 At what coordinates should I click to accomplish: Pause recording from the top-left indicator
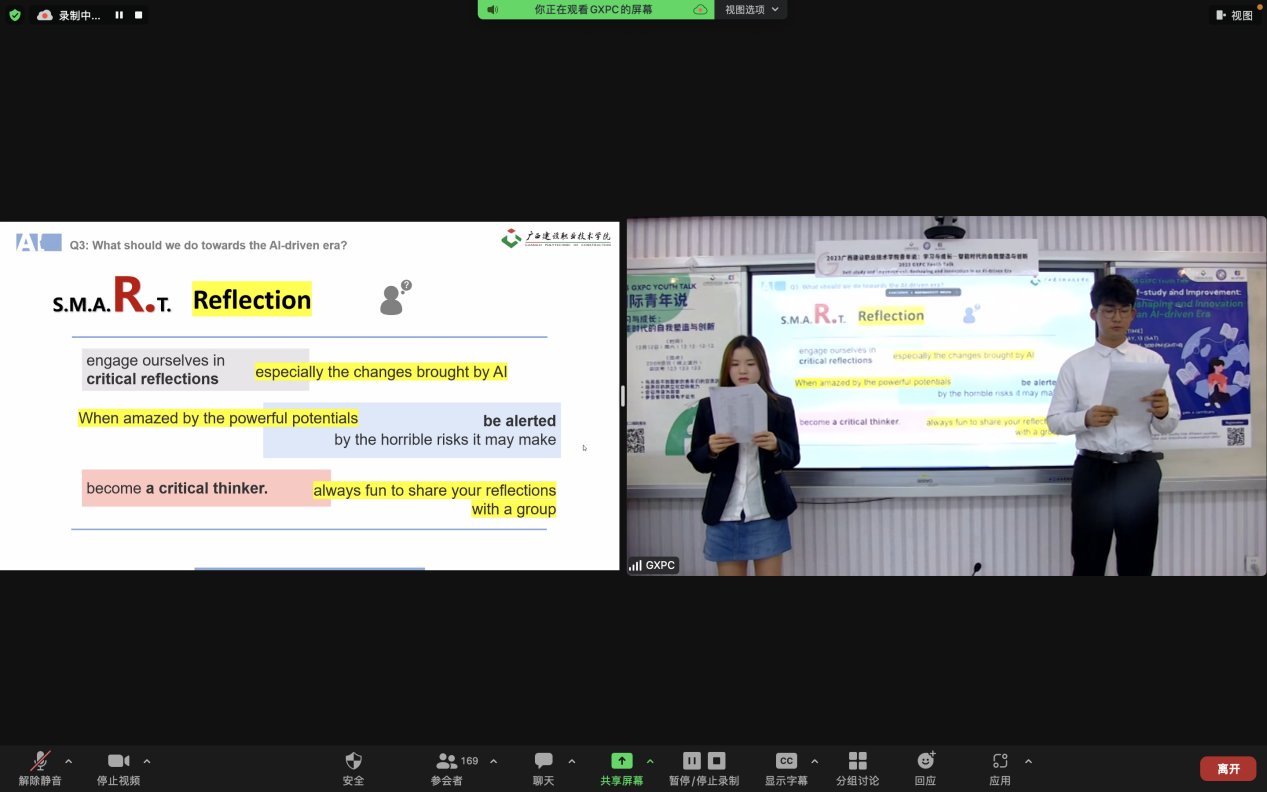(x=119, y=15)
